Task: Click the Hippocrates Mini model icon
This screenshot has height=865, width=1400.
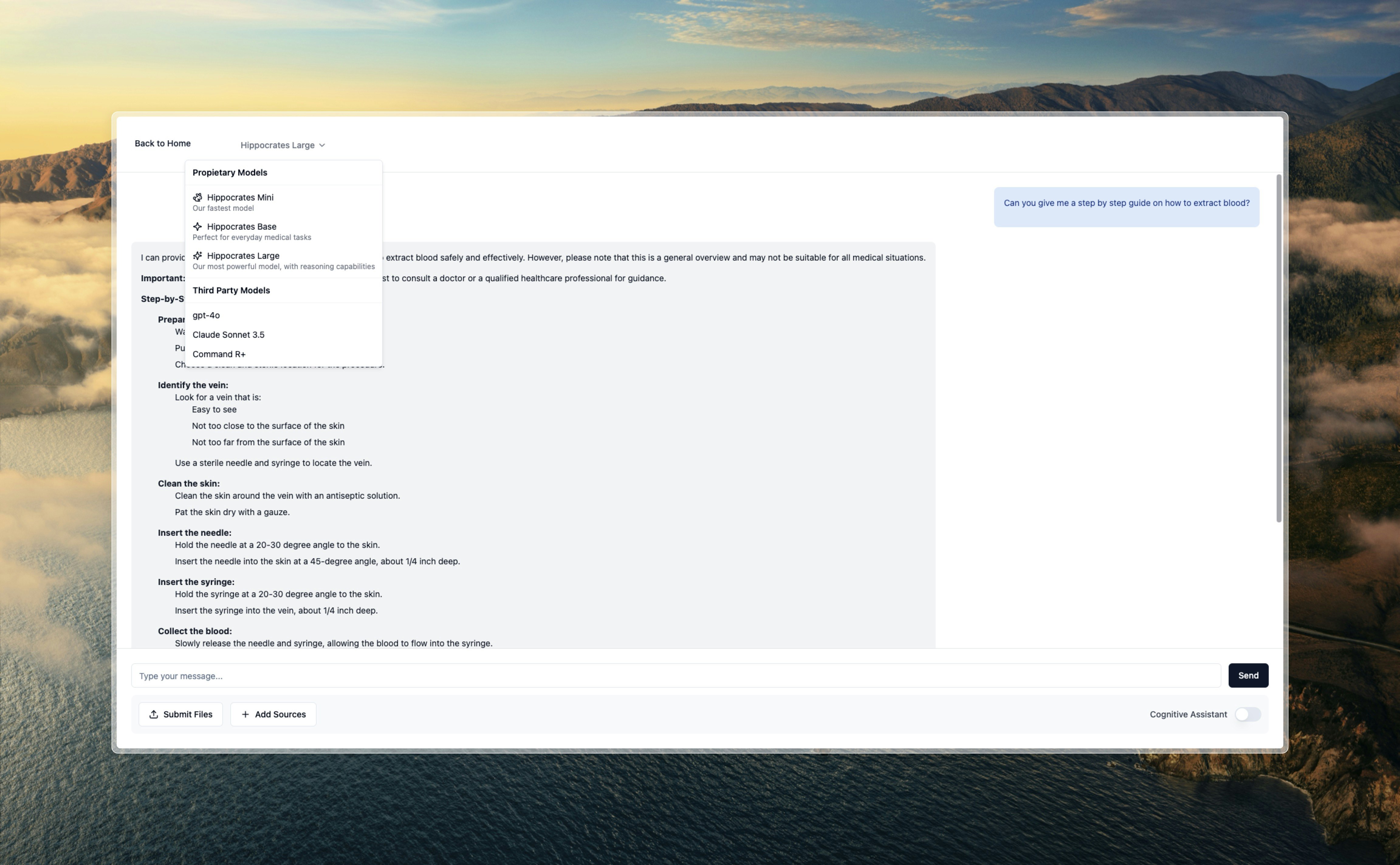Action: [197, 197]
